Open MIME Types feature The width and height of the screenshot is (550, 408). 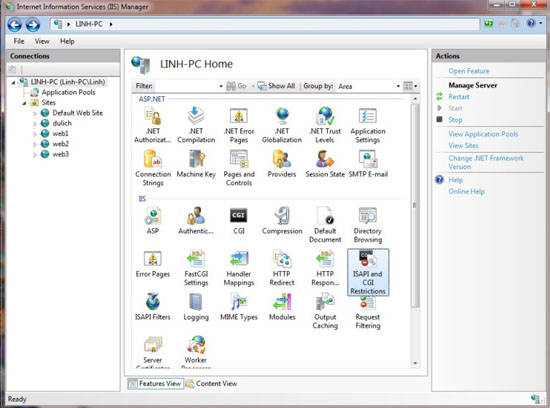239,307
